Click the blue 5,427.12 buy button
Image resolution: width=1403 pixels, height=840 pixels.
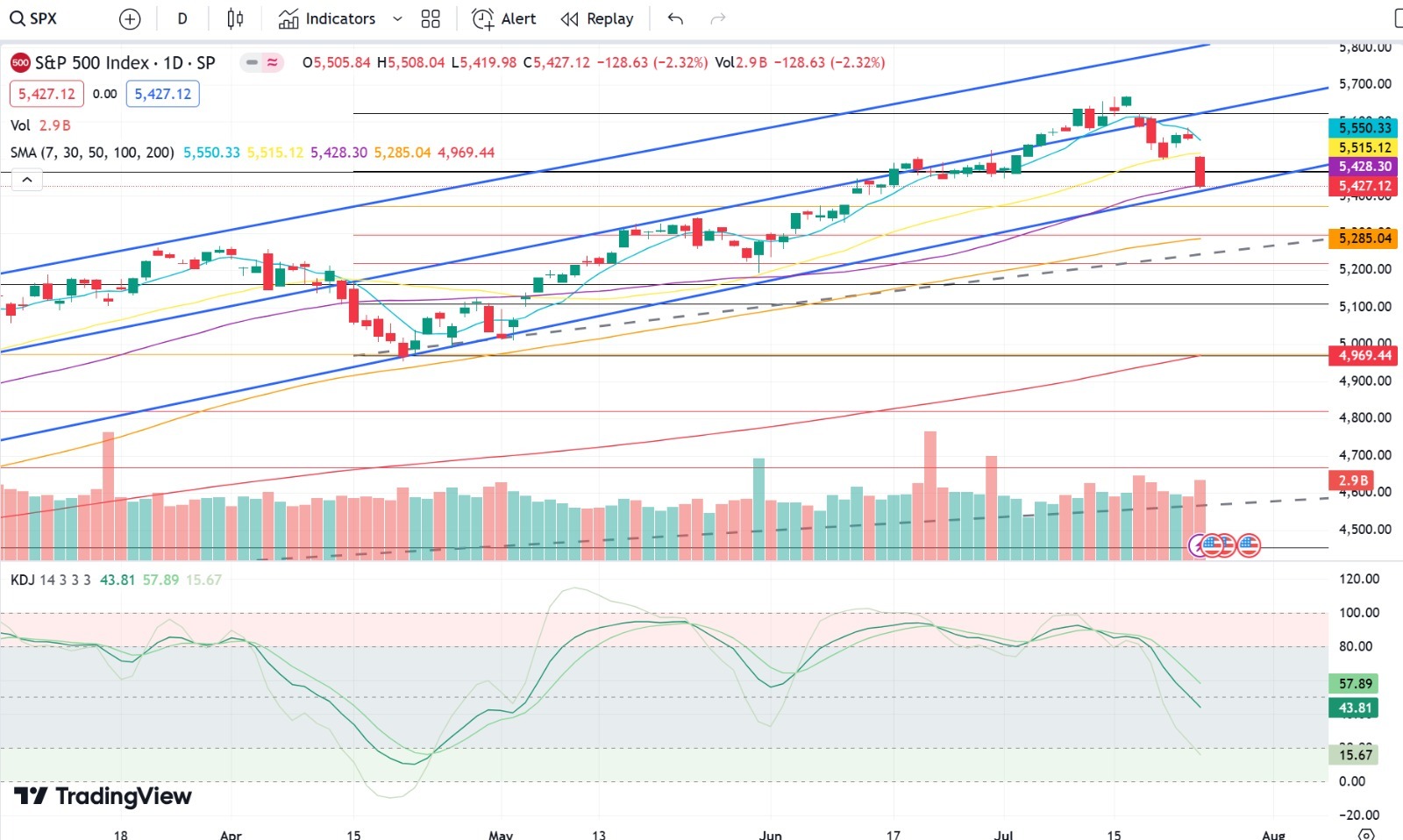pyautogui.click(x=162, y=94)
